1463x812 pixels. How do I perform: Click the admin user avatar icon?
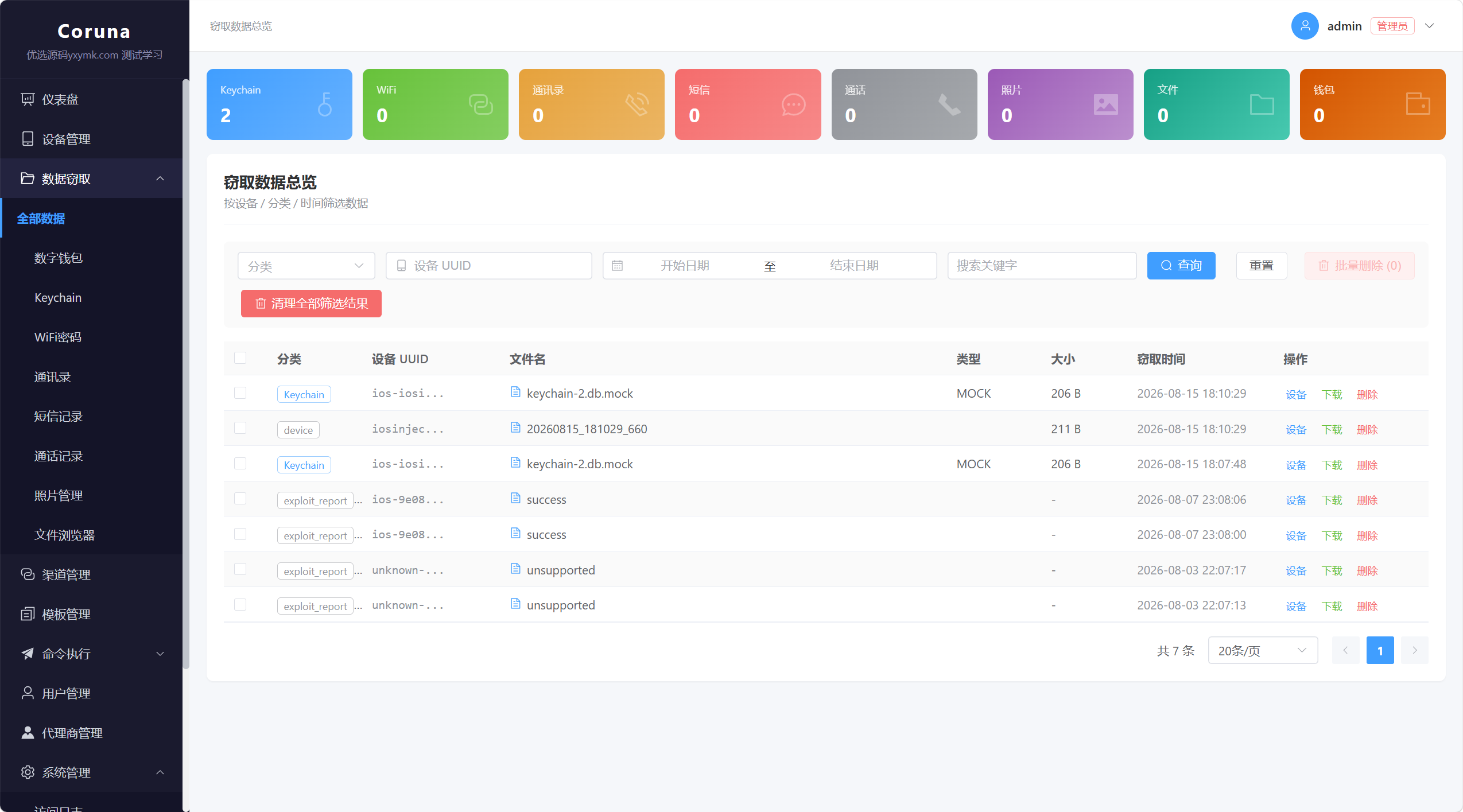(1305, 26)
